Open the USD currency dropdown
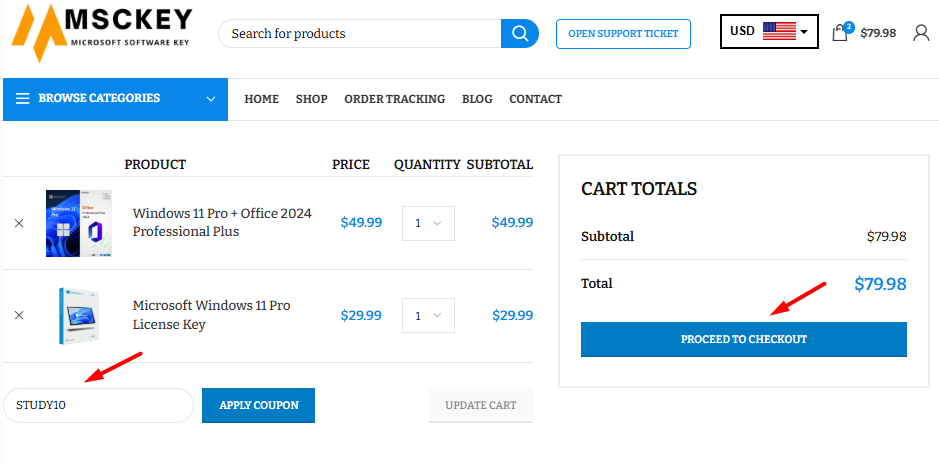The width and height of the screenshot is (939, 464). [769, 31]
